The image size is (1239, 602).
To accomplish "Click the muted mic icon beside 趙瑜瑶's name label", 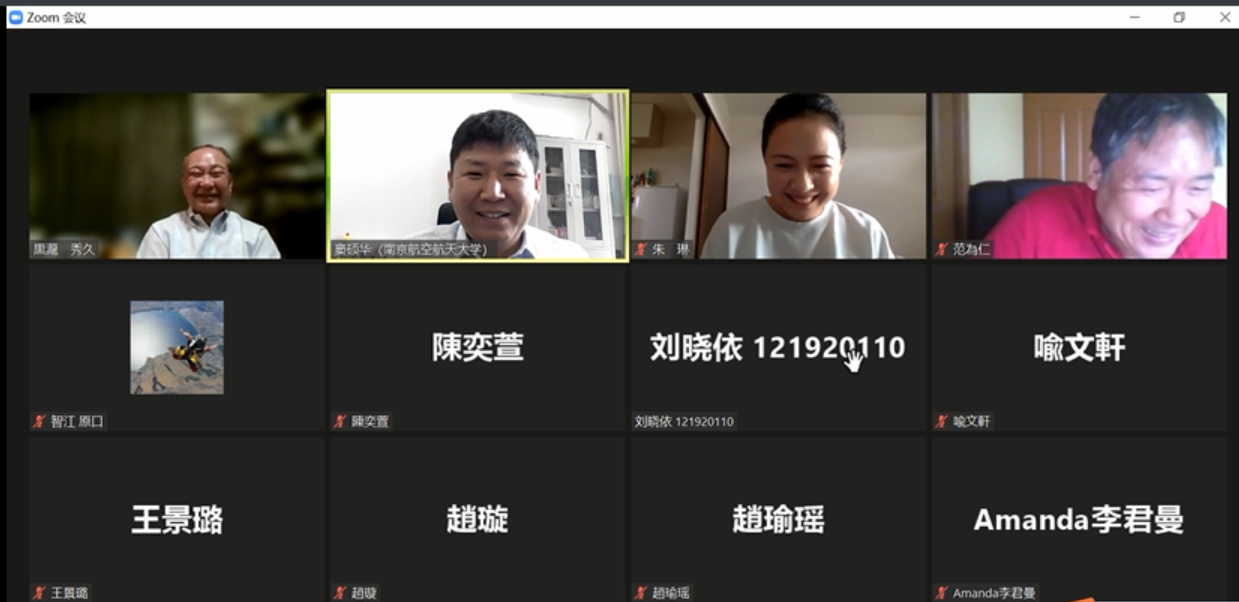I will pos(641,593).
